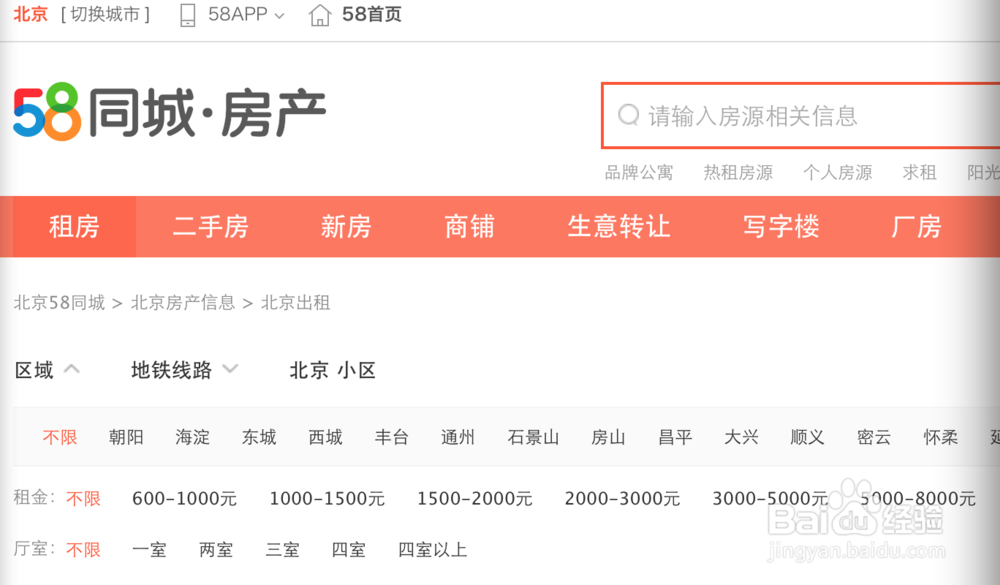
Task: Click the 北京出租 breadcrumb
Action: 295,302
